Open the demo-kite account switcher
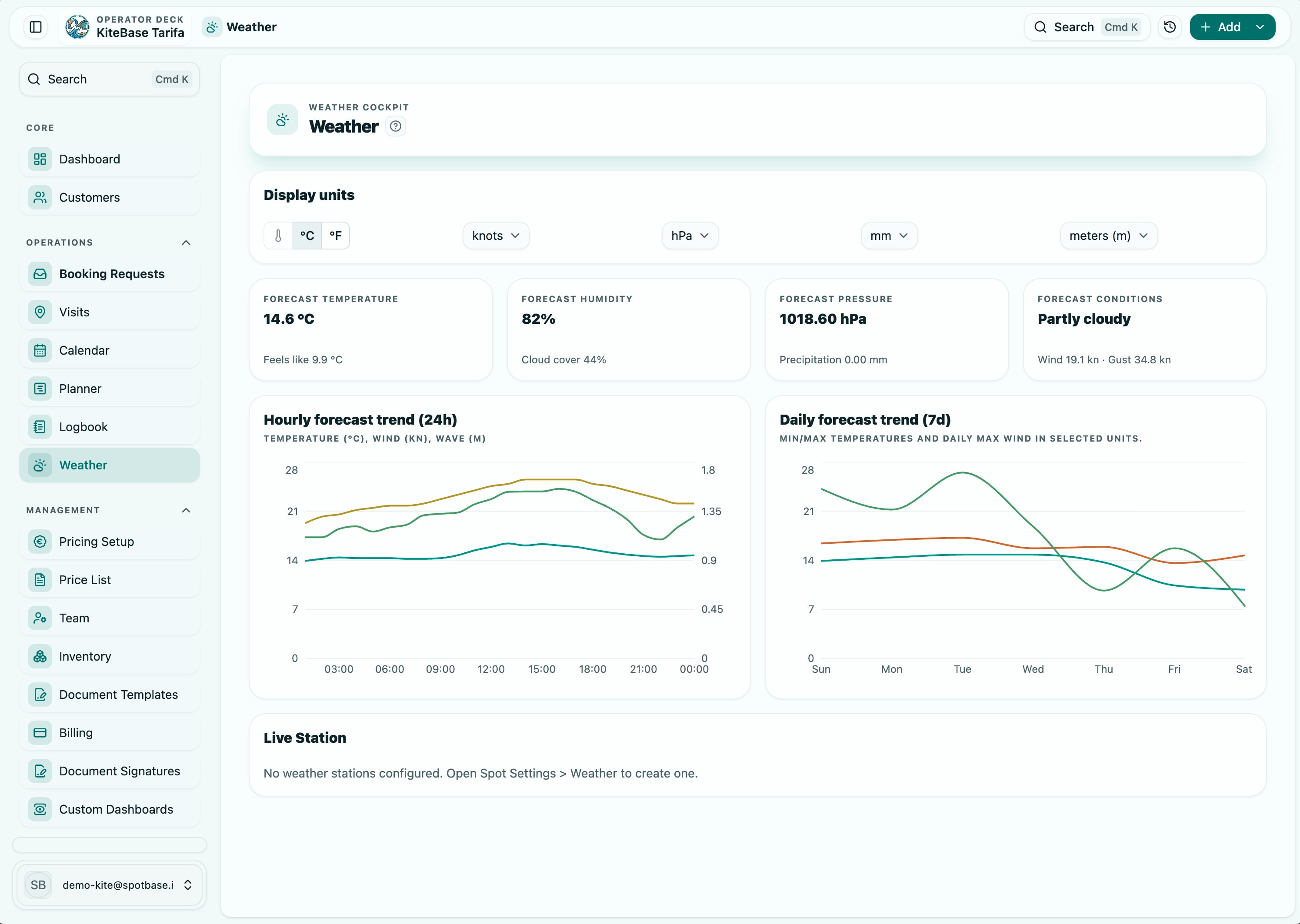The width and height of the screenshot is (1300, 924). coord(109,885)
